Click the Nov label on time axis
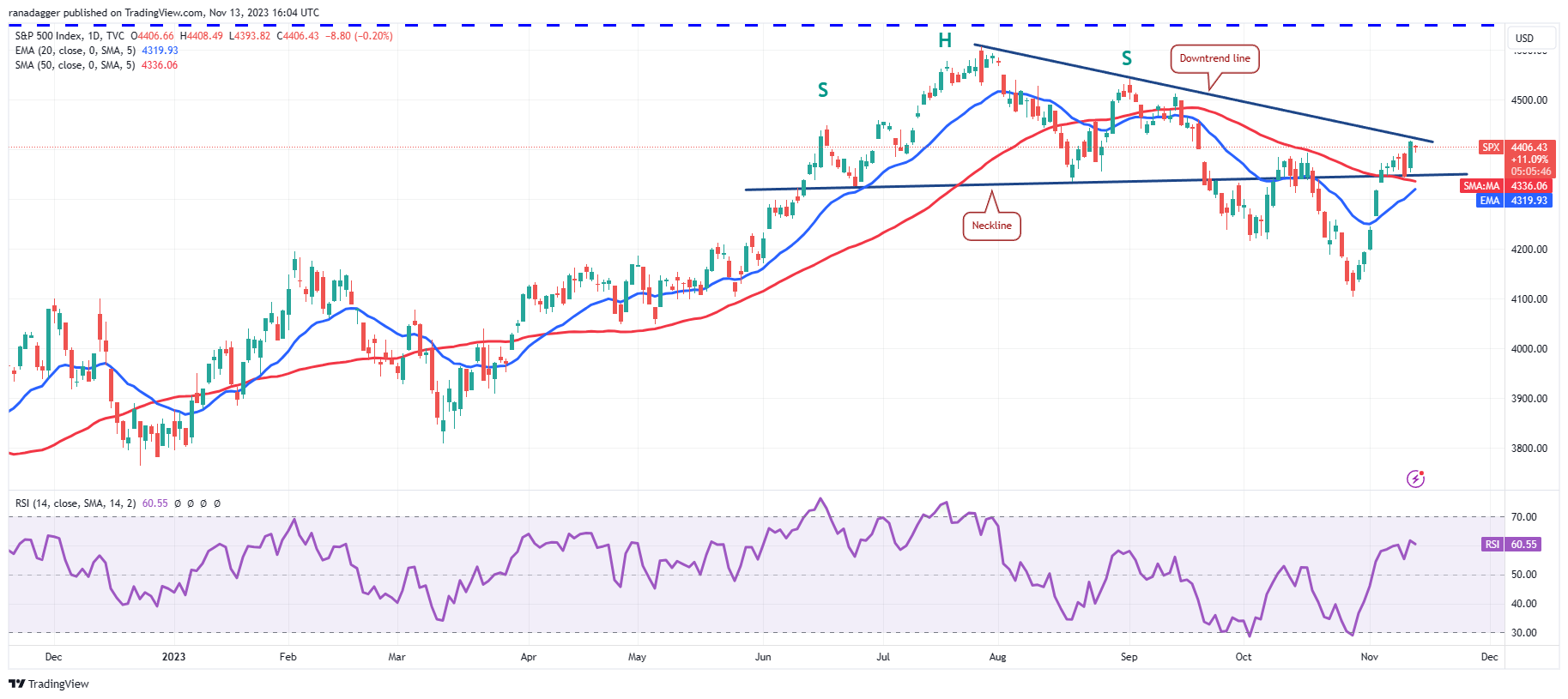1568x699 pixels. 1369,657
